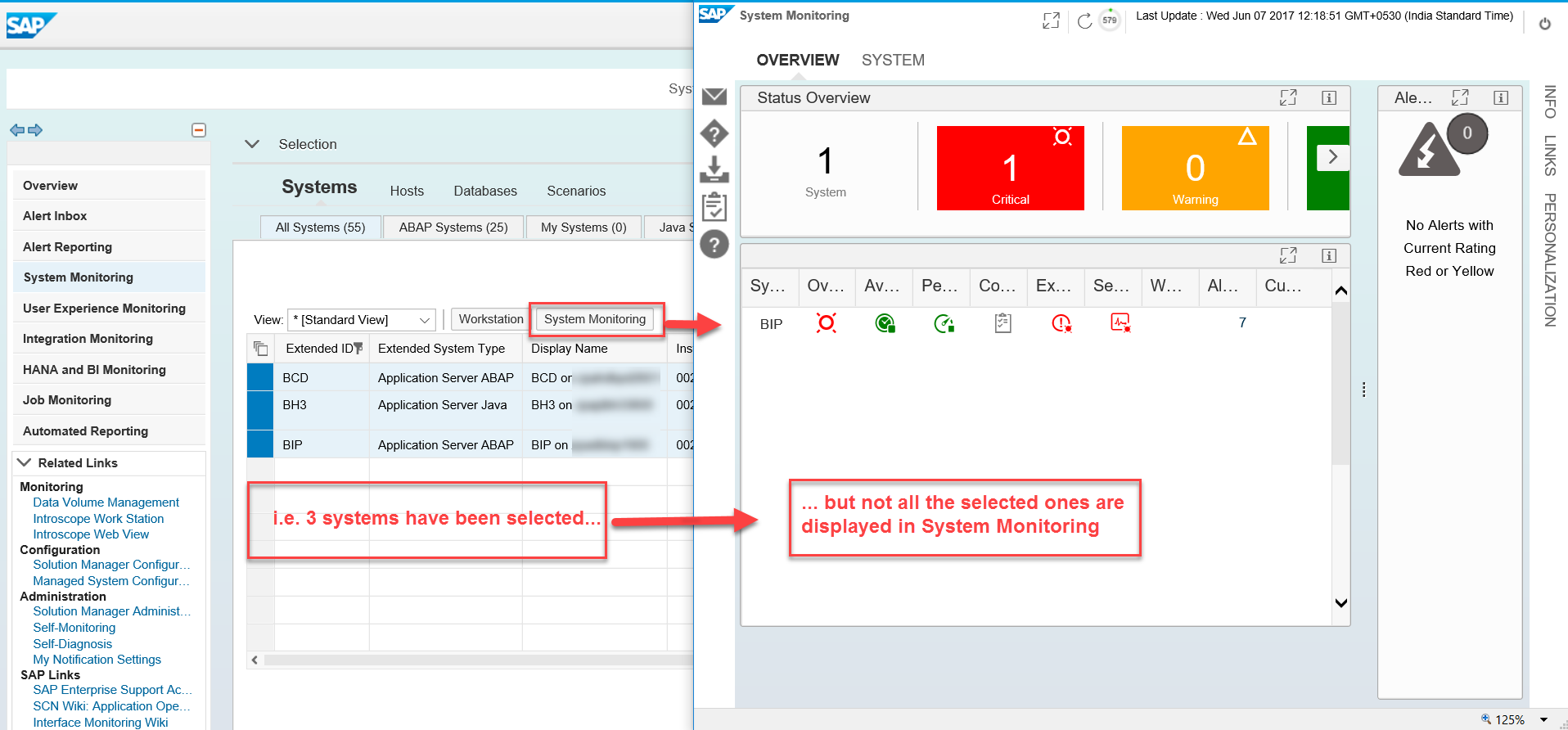Open the Alerts panel info icon
Viewport: 1568px width, 730px height.
1501,98
